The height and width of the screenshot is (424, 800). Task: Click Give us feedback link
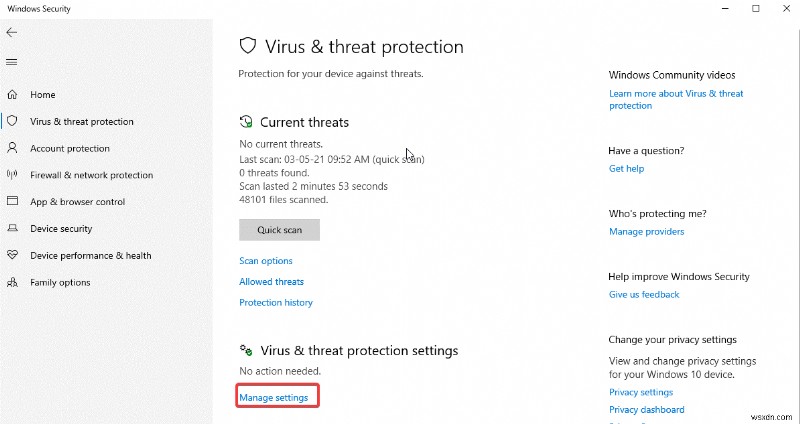coord(644,295)
